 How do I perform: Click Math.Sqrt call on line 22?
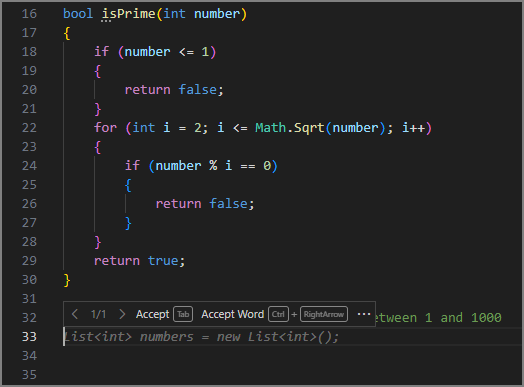click(289, 128)
